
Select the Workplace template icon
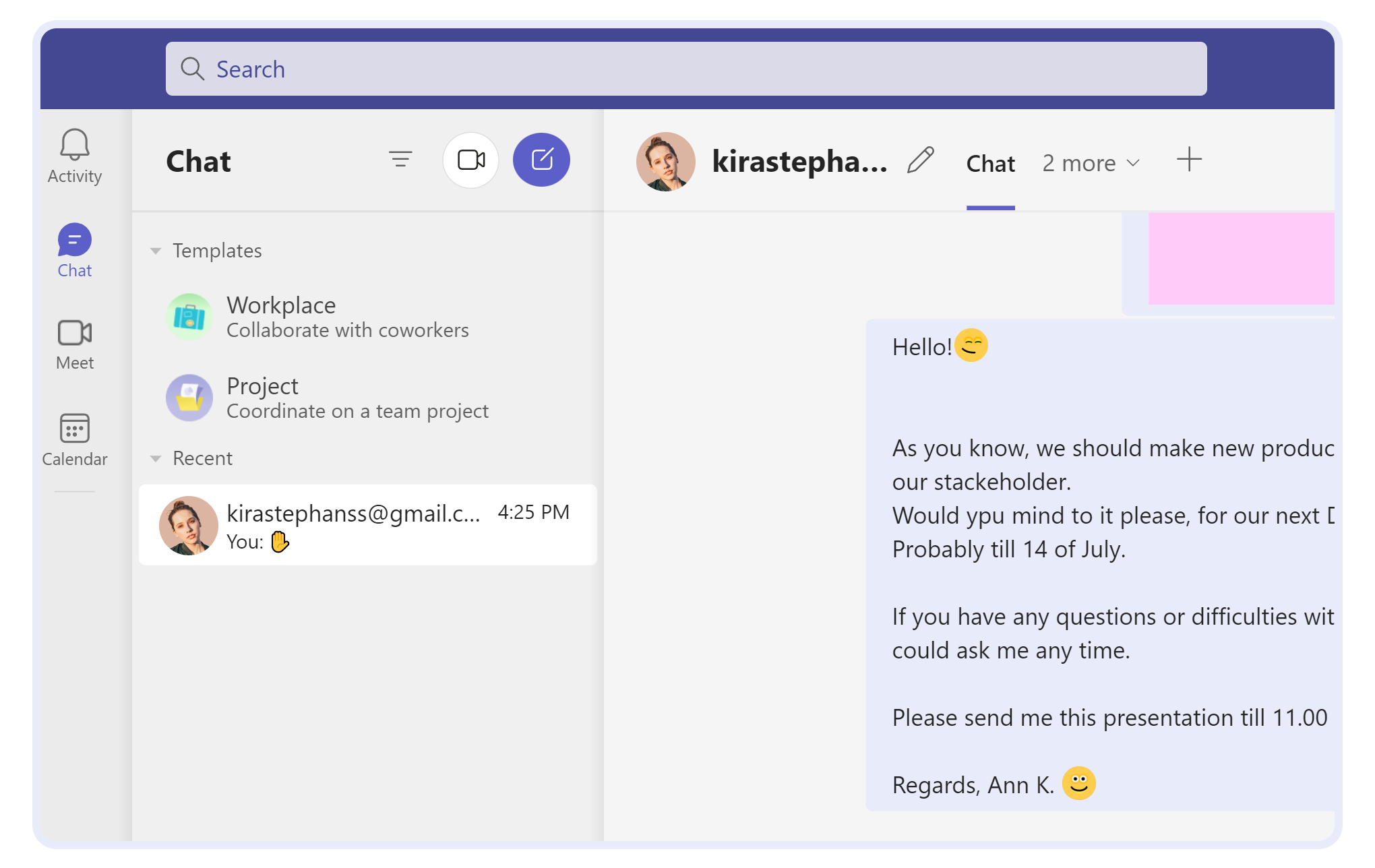click(189, 316)
